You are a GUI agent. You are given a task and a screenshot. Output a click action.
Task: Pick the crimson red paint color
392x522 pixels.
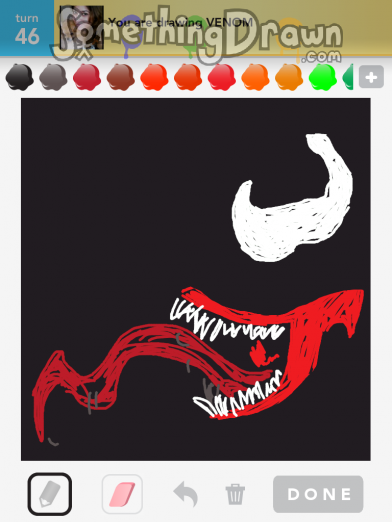[x=87, y=77]
